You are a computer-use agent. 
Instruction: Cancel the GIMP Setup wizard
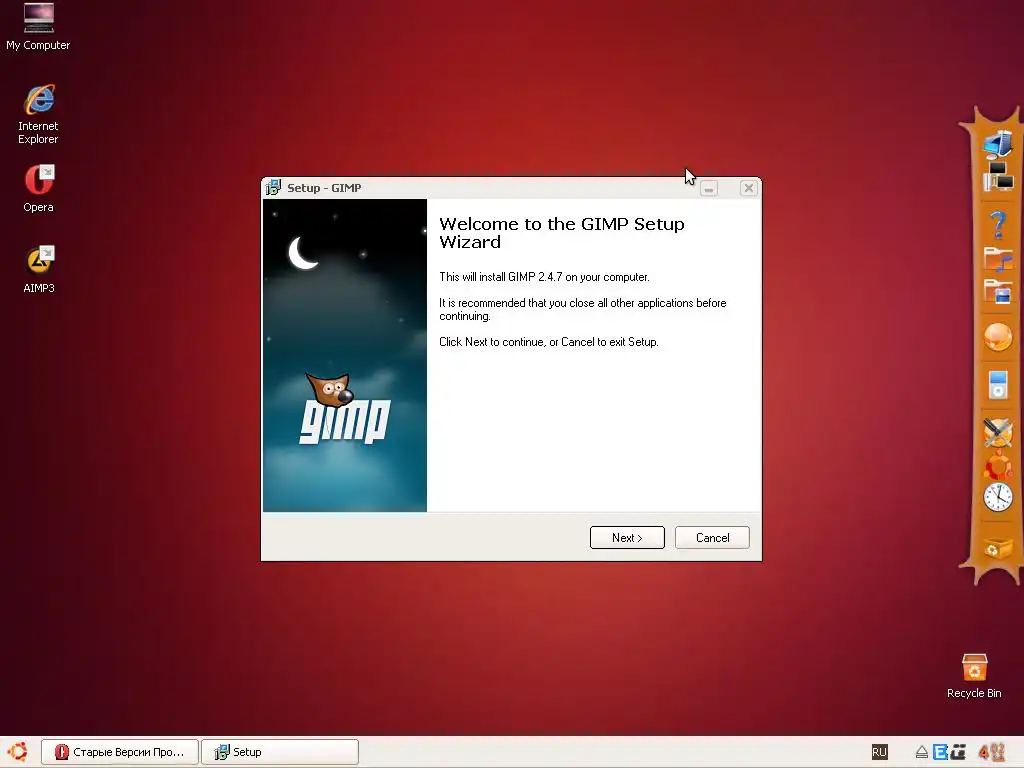click(x=712, y=537)
